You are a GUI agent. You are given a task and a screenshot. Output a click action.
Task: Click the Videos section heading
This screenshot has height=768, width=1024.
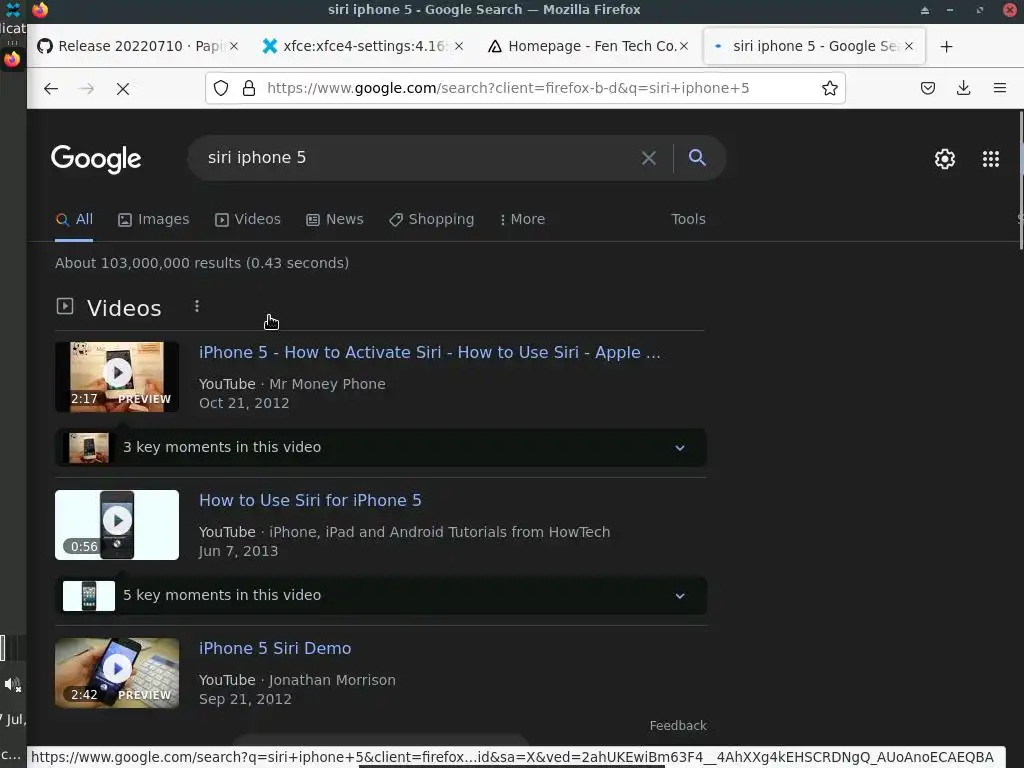[124, 308]
